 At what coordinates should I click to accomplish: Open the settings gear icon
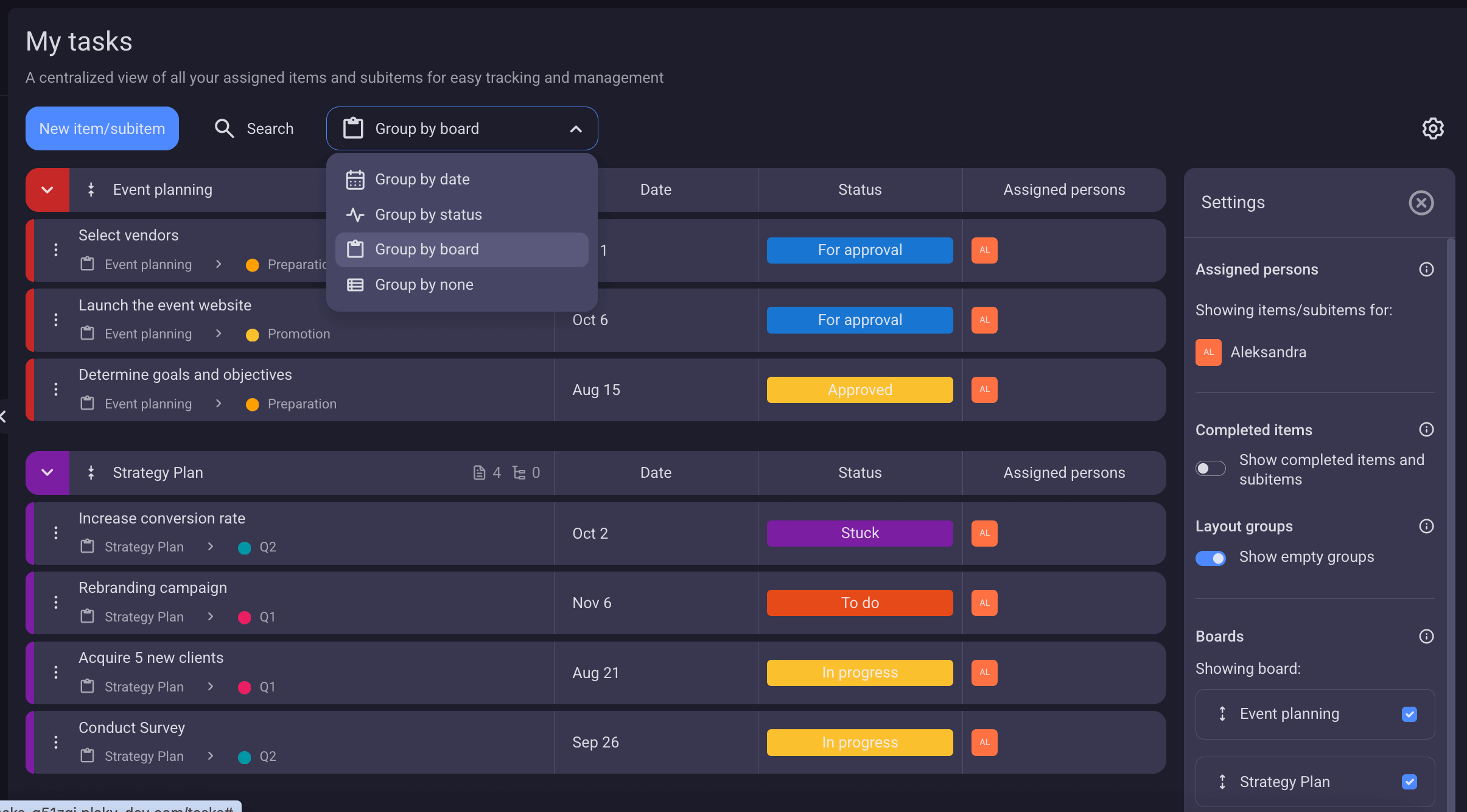coord(1432,128)
